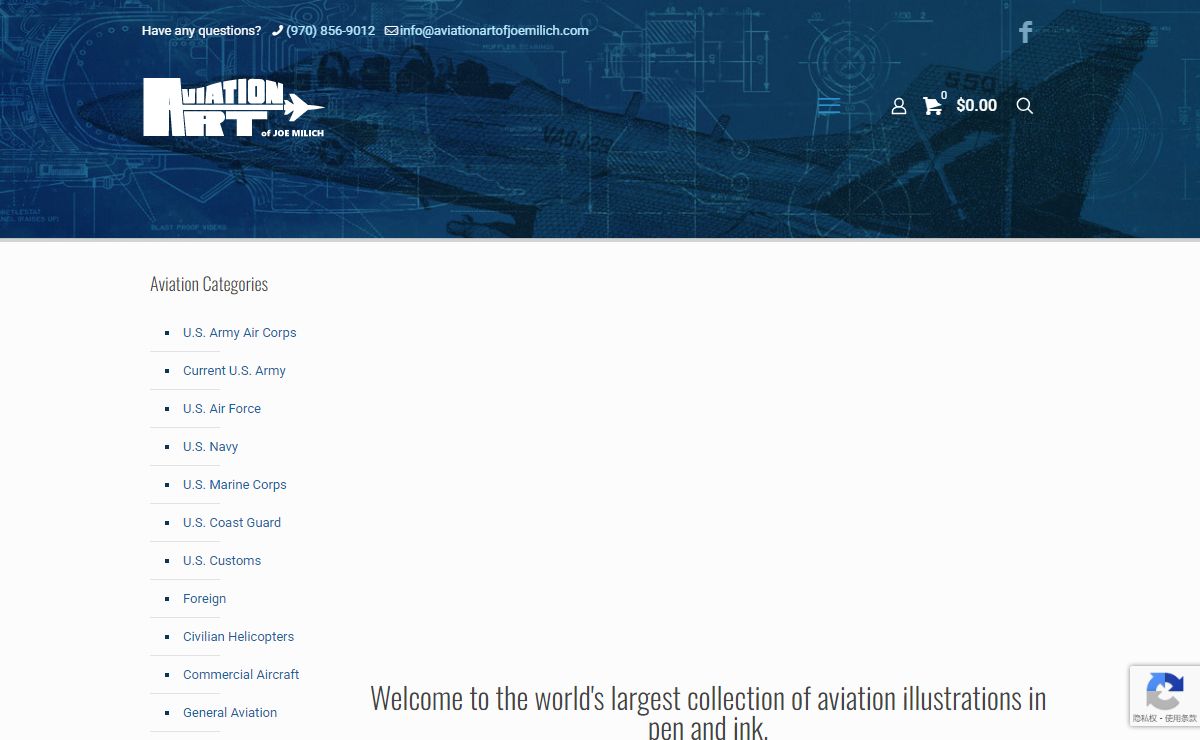Viewport: 1200px width, 740px height.
Task: Click the Aviation Categories heading
Action: point(209,284)
